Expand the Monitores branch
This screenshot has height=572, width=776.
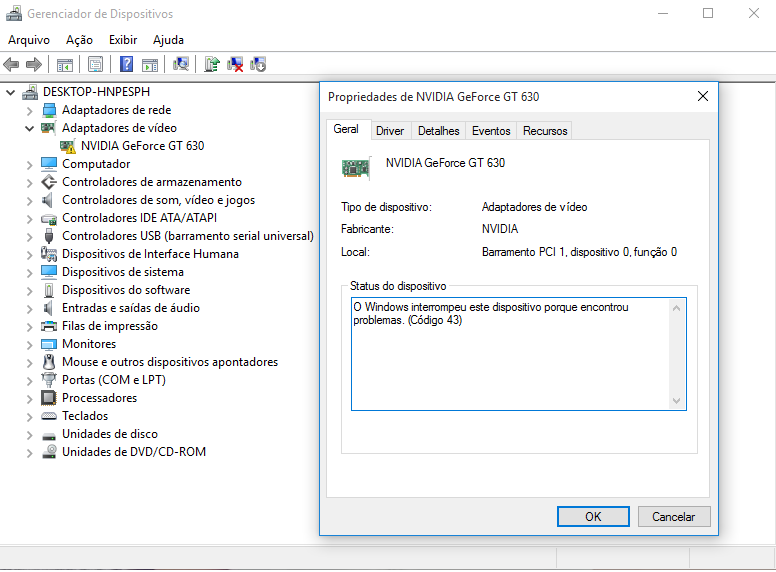point(29,345)
